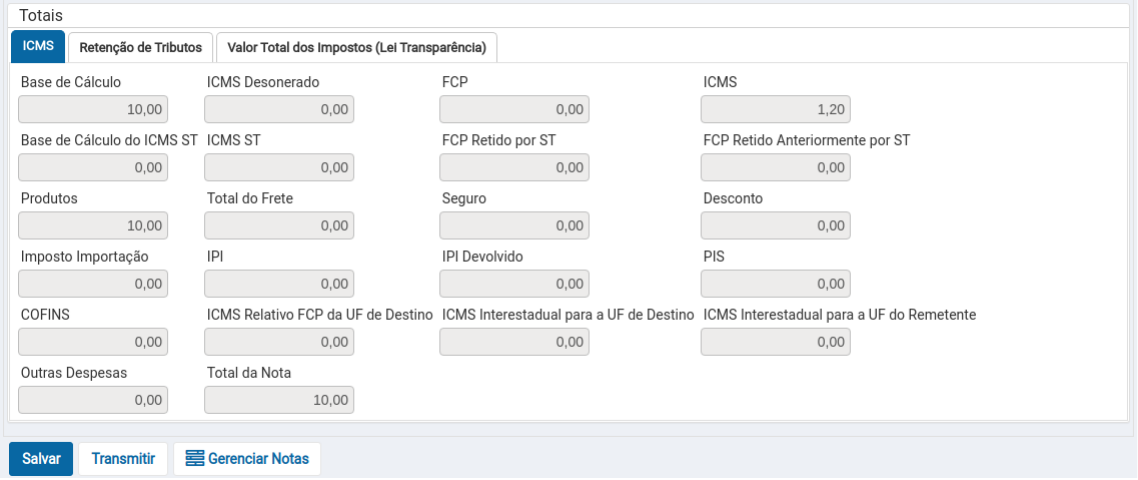The image size is (1138, 480).
Task: Select Base de Cálculo do ICMS ST field
Action: [93, 168]
